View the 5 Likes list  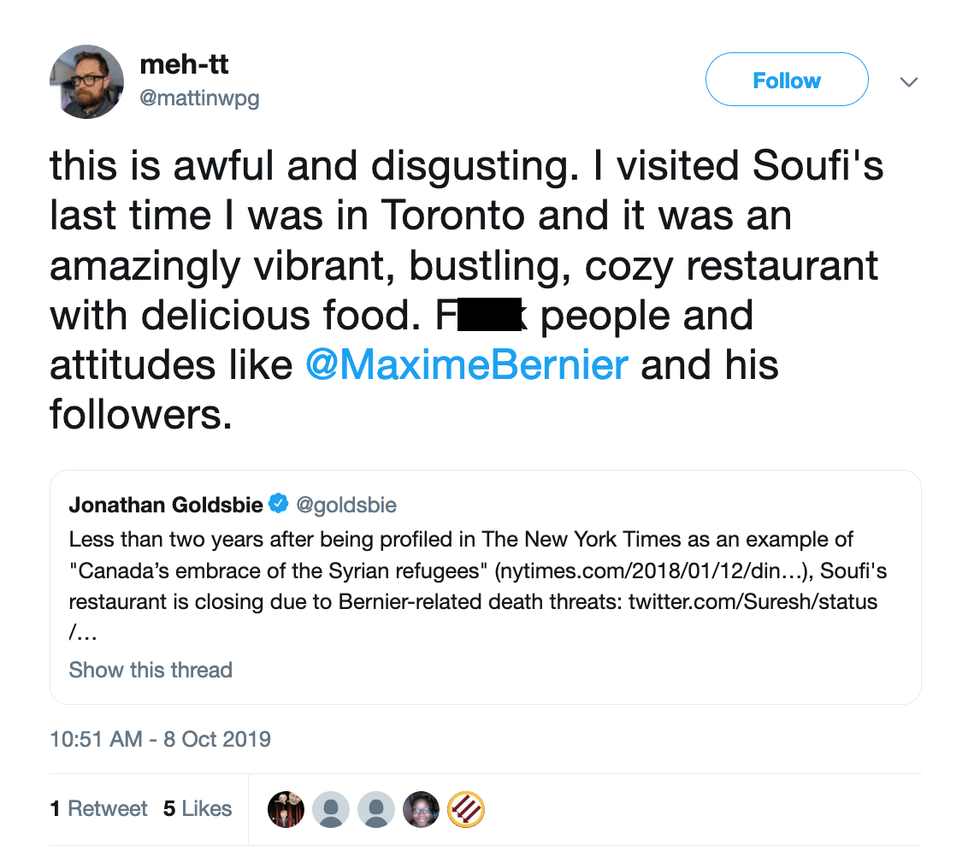pyautogui.click(x=198, y=809)
